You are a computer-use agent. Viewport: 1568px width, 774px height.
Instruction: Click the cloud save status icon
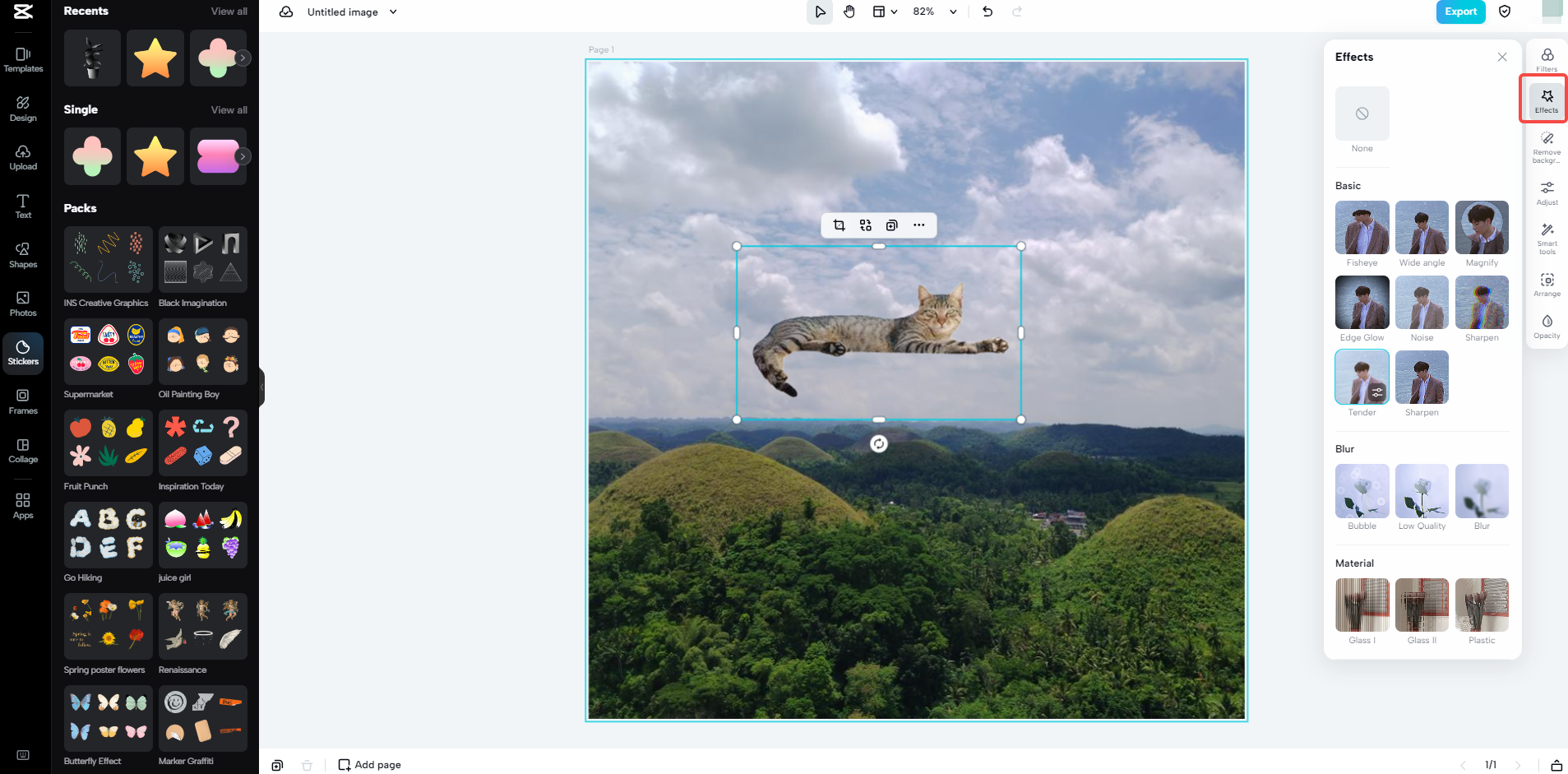pos(286,12)
